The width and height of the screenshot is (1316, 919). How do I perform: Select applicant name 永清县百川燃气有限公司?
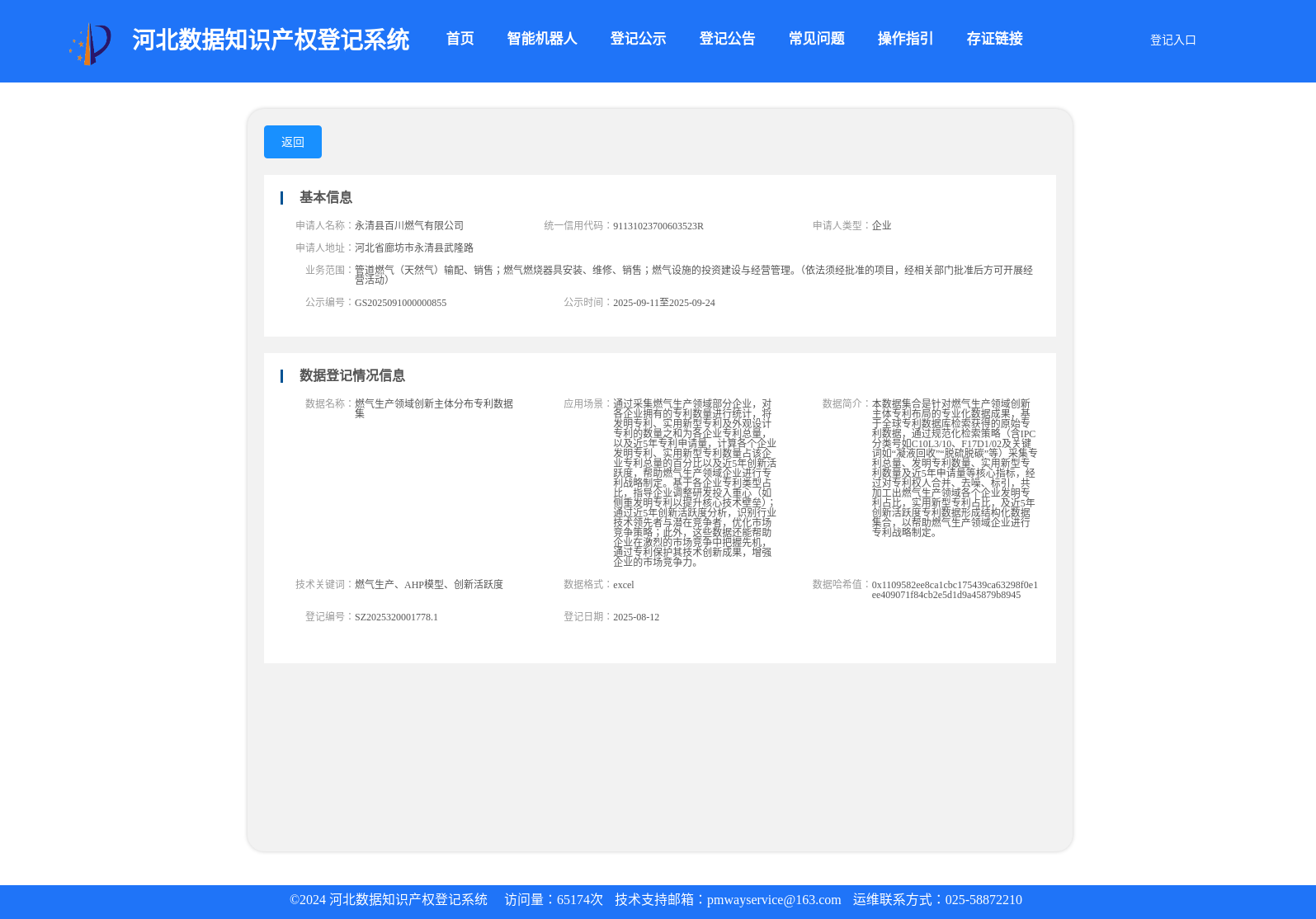click(x=409, y=225)
